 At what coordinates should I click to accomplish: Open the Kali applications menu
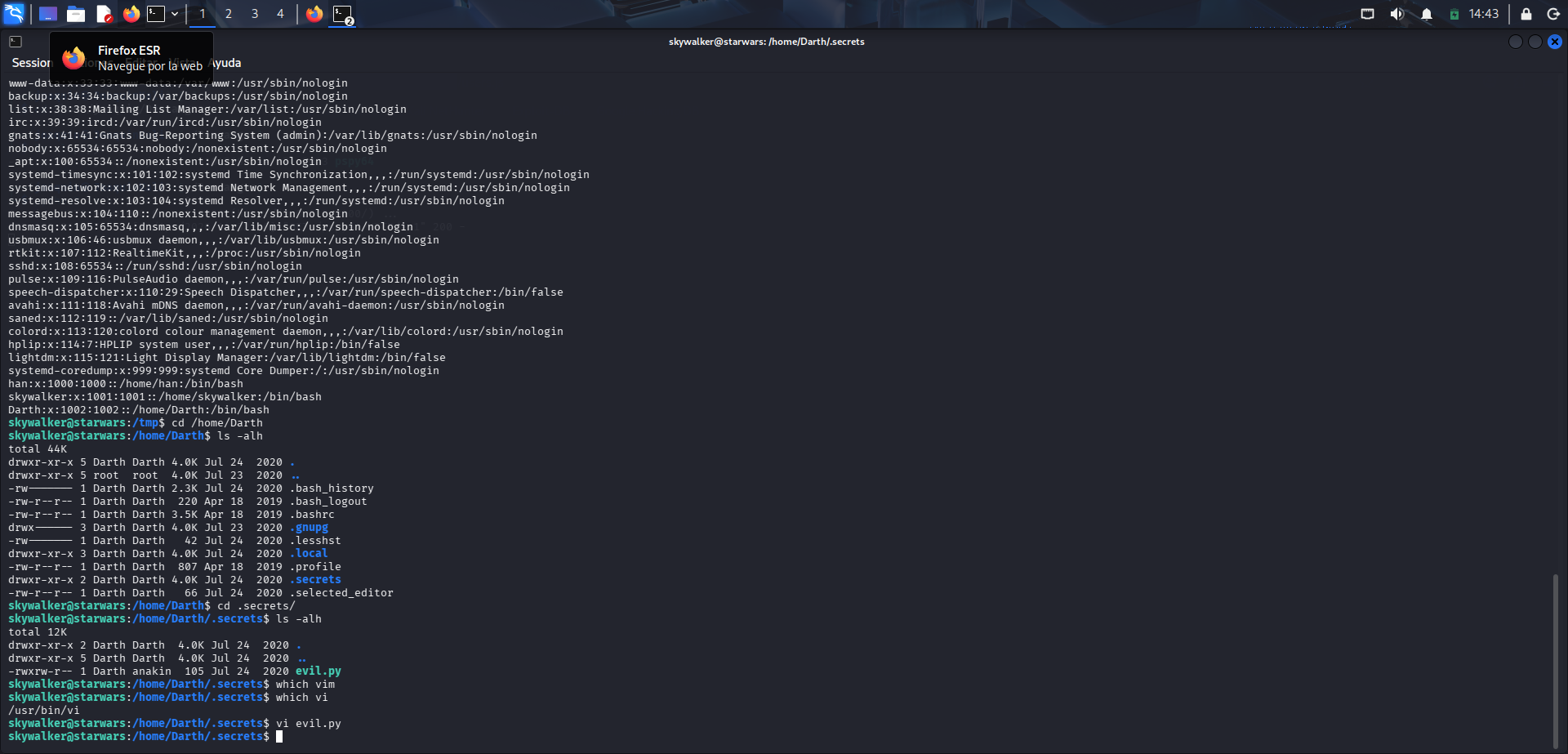[x=14, y=14]
